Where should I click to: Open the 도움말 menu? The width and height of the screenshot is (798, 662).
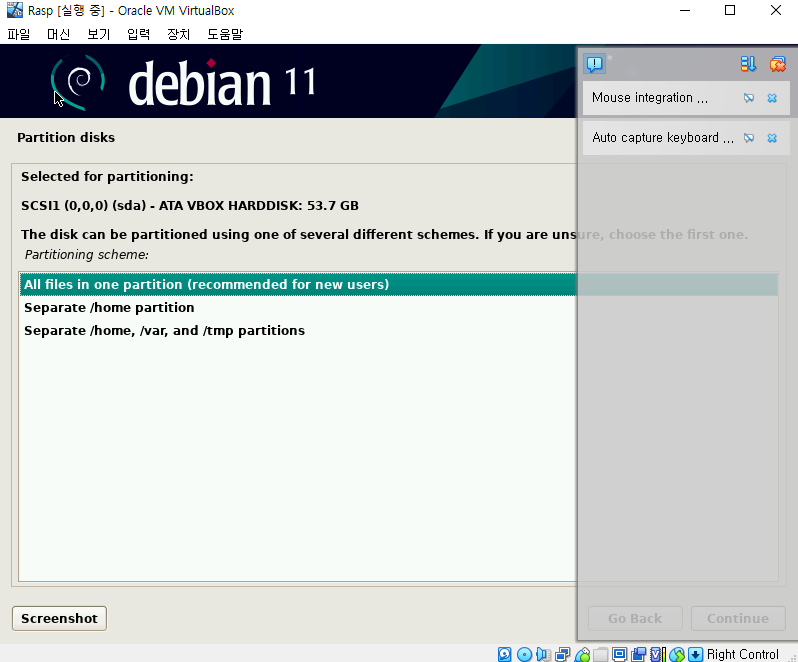coord(225,34)
